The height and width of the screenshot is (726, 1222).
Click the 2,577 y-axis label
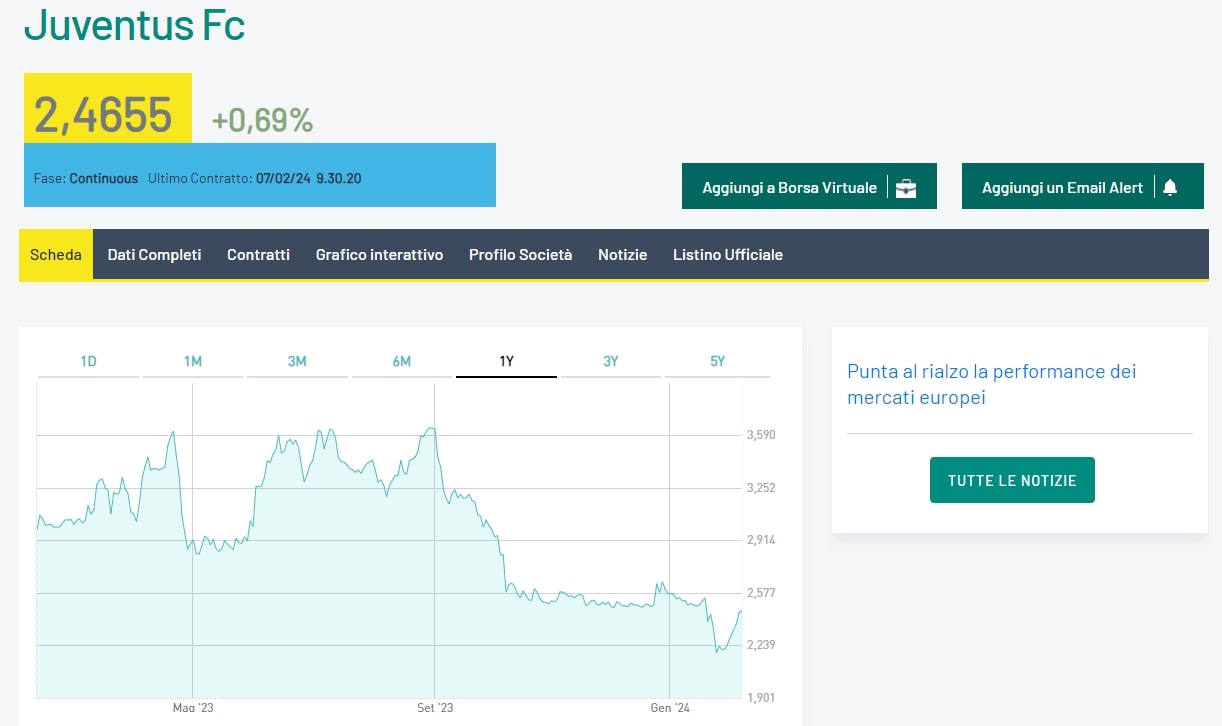pyautogui.click(x=761, y=593)
